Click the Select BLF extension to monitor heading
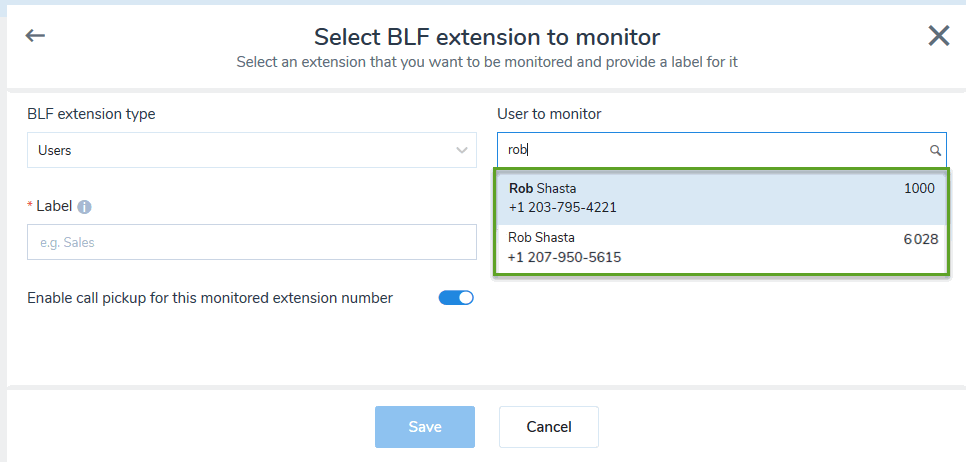Viewport: 966px width, 462px height. tap(487, 37)
